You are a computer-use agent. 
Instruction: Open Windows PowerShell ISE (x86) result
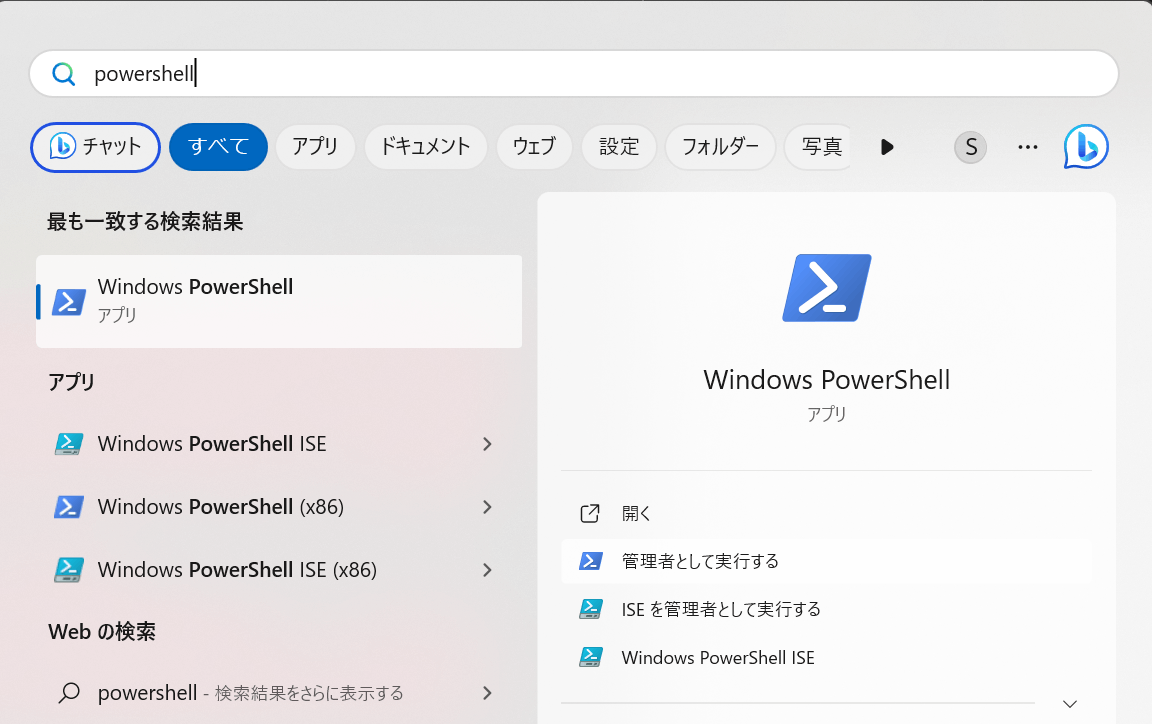(x=279, y=570)
